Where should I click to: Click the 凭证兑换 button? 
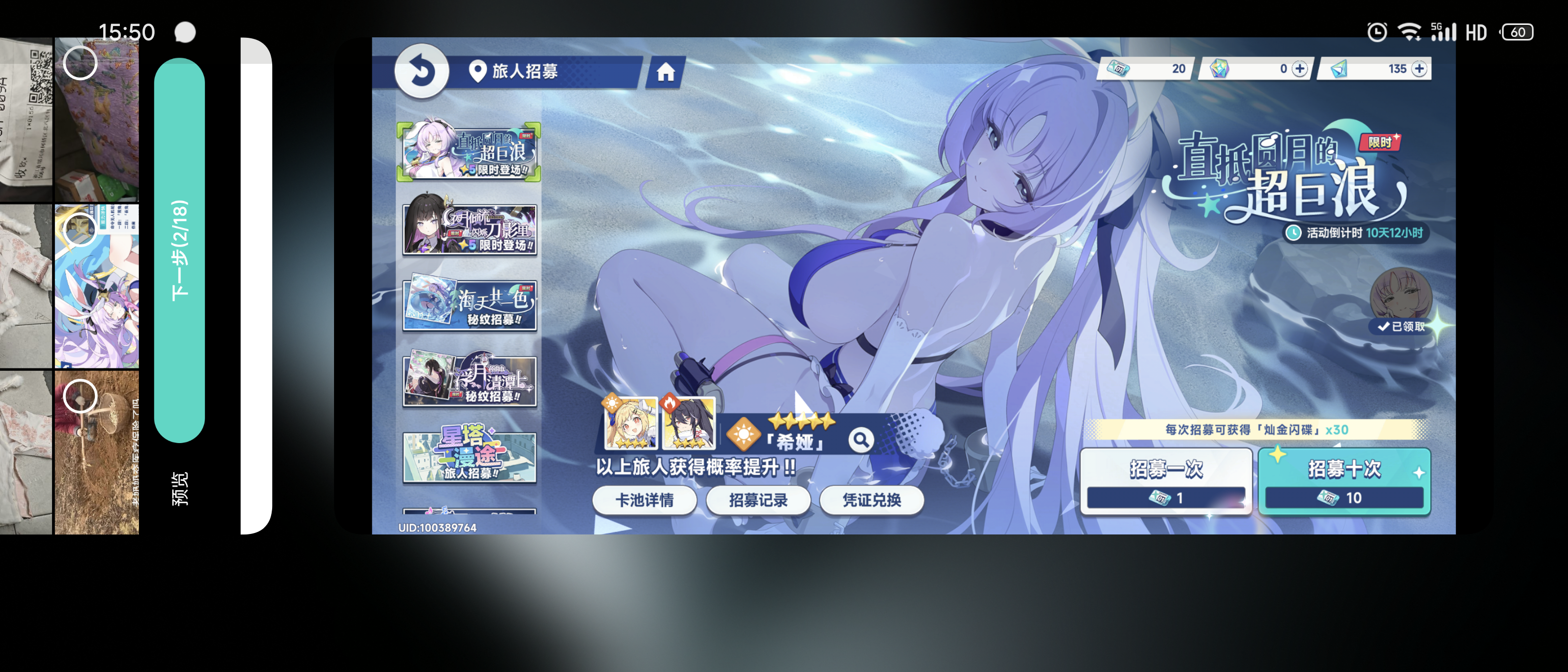pyautogui.click(x=871, y=500)
